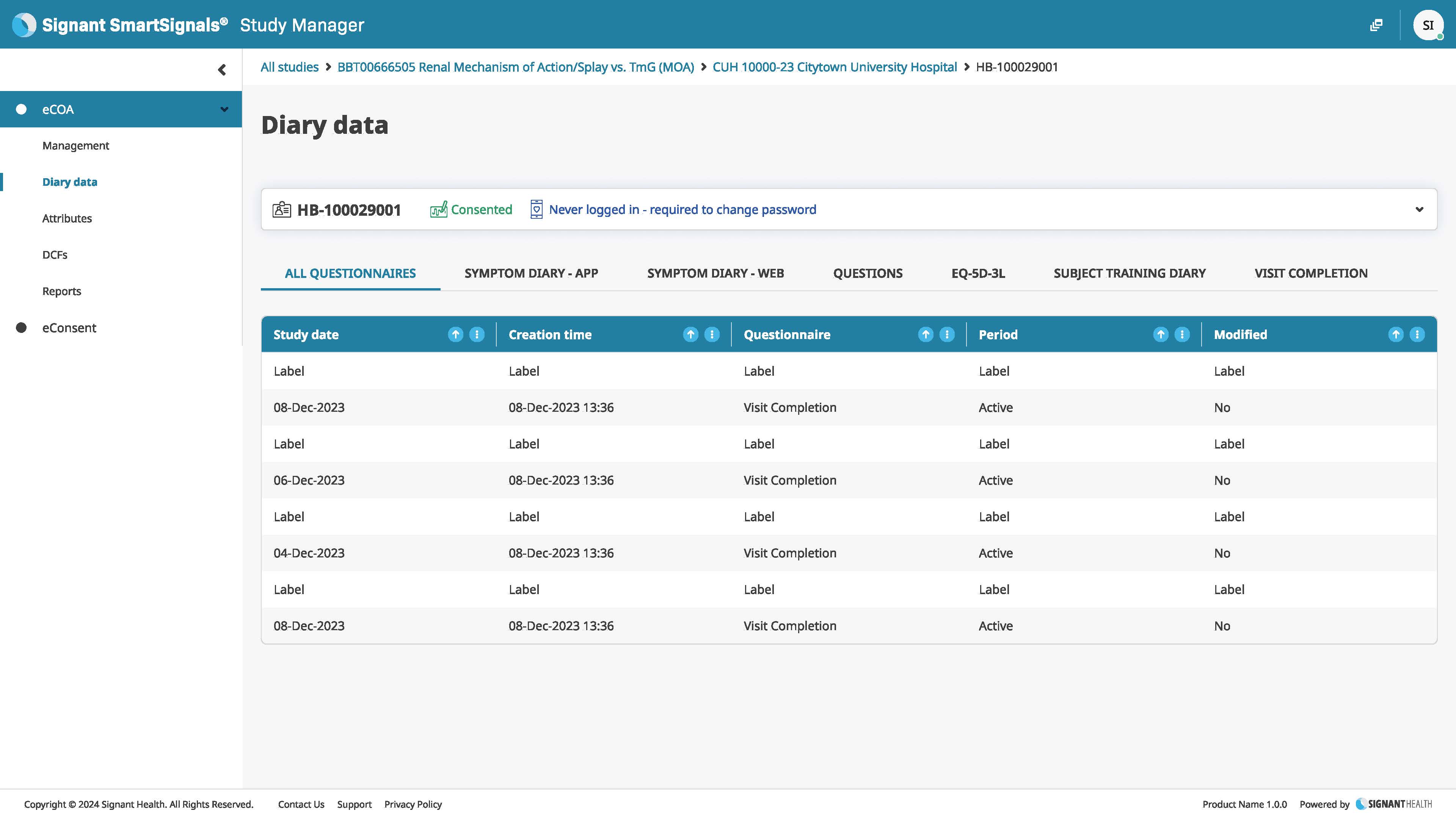Click the Signant Health footer logo
Image resolution: width=1456 pixels, height=819 pixels.
1394,804
